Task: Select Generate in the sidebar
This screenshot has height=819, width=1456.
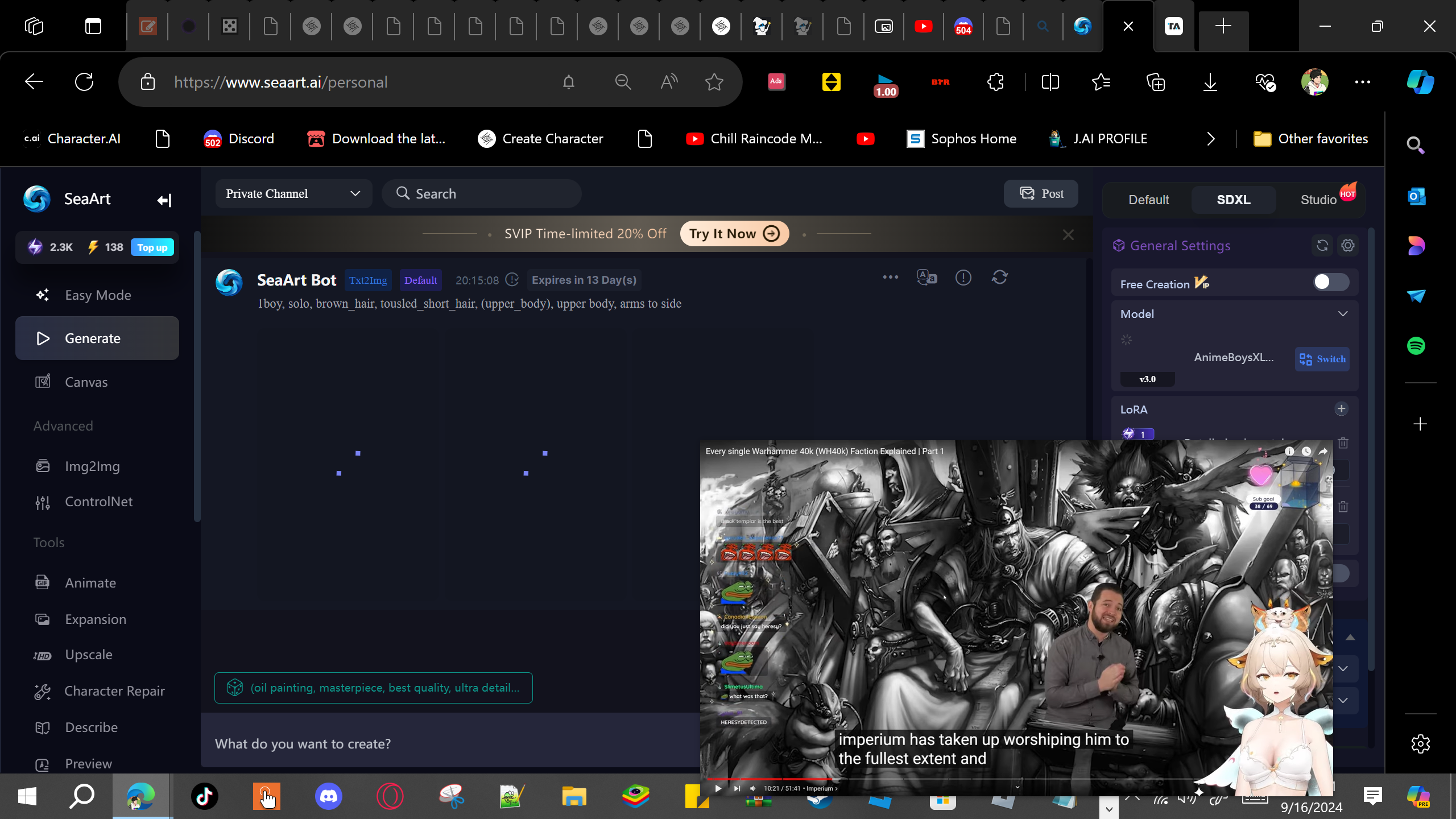Action: (x=97, y=338)
